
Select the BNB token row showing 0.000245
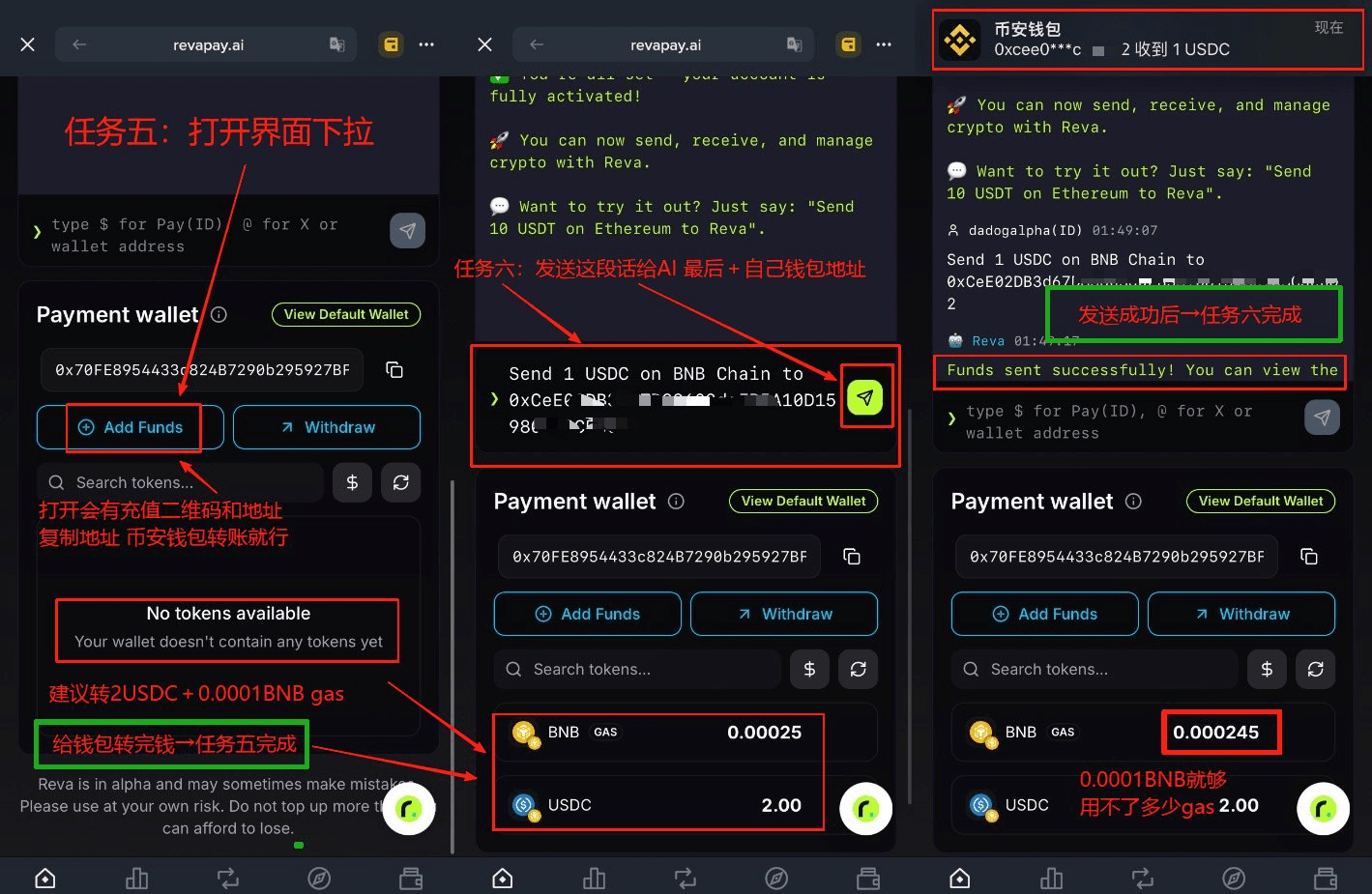(x=1142, y=733)
